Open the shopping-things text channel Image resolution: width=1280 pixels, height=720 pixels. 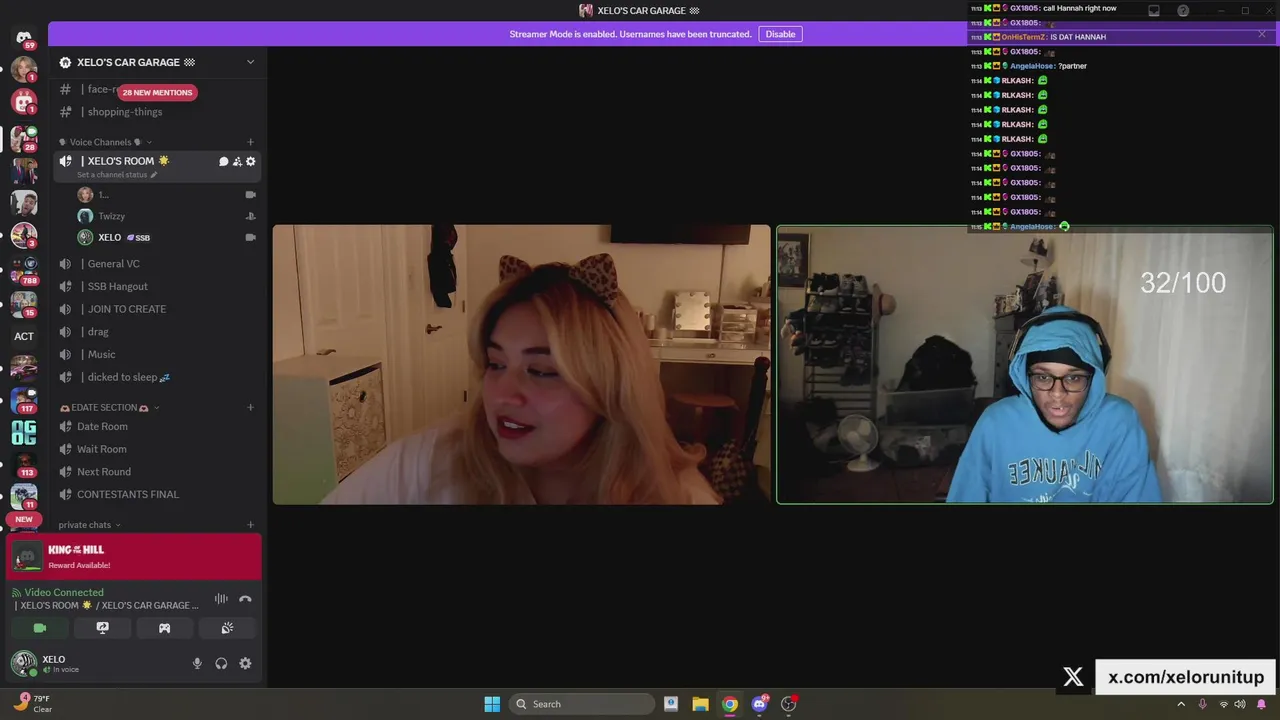pos(157,112)
